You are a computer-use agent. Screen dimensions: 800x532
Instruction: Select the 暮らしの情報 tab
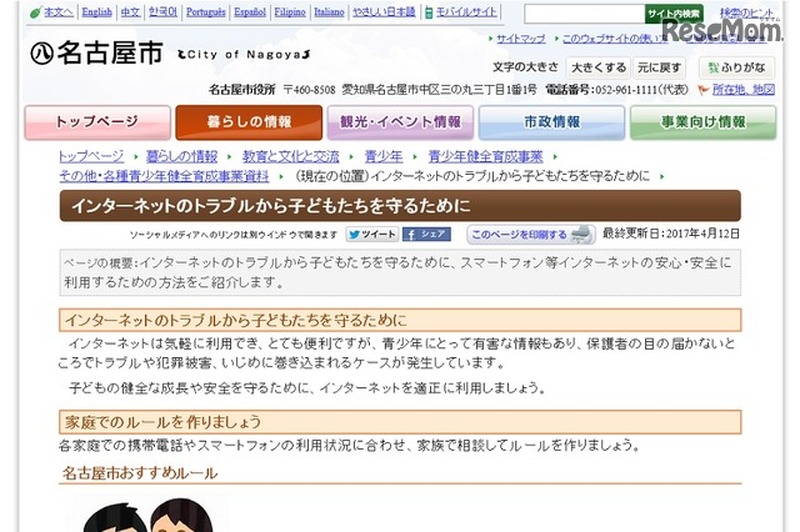click(249, 122)
